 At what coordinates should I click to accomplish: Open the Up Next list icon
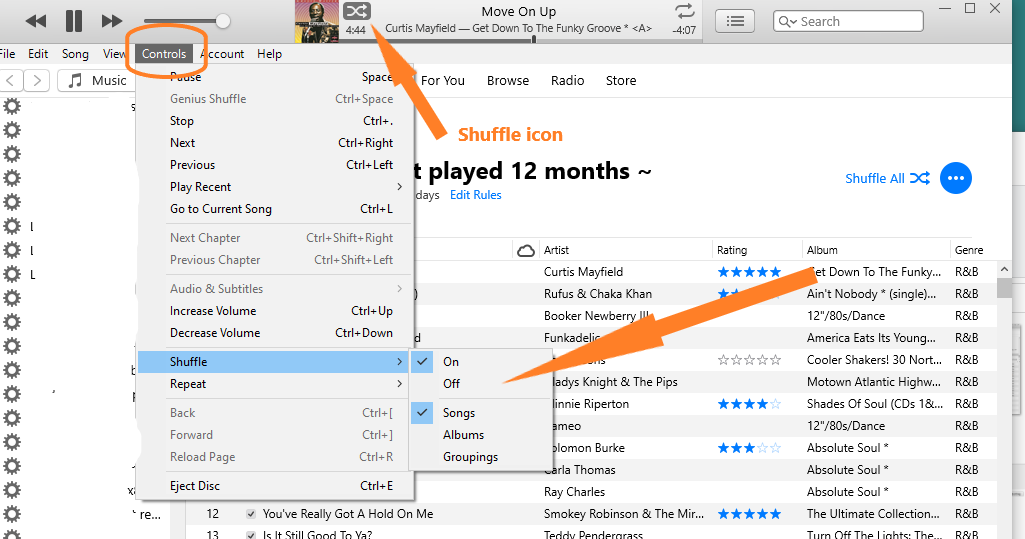(735, 22)
